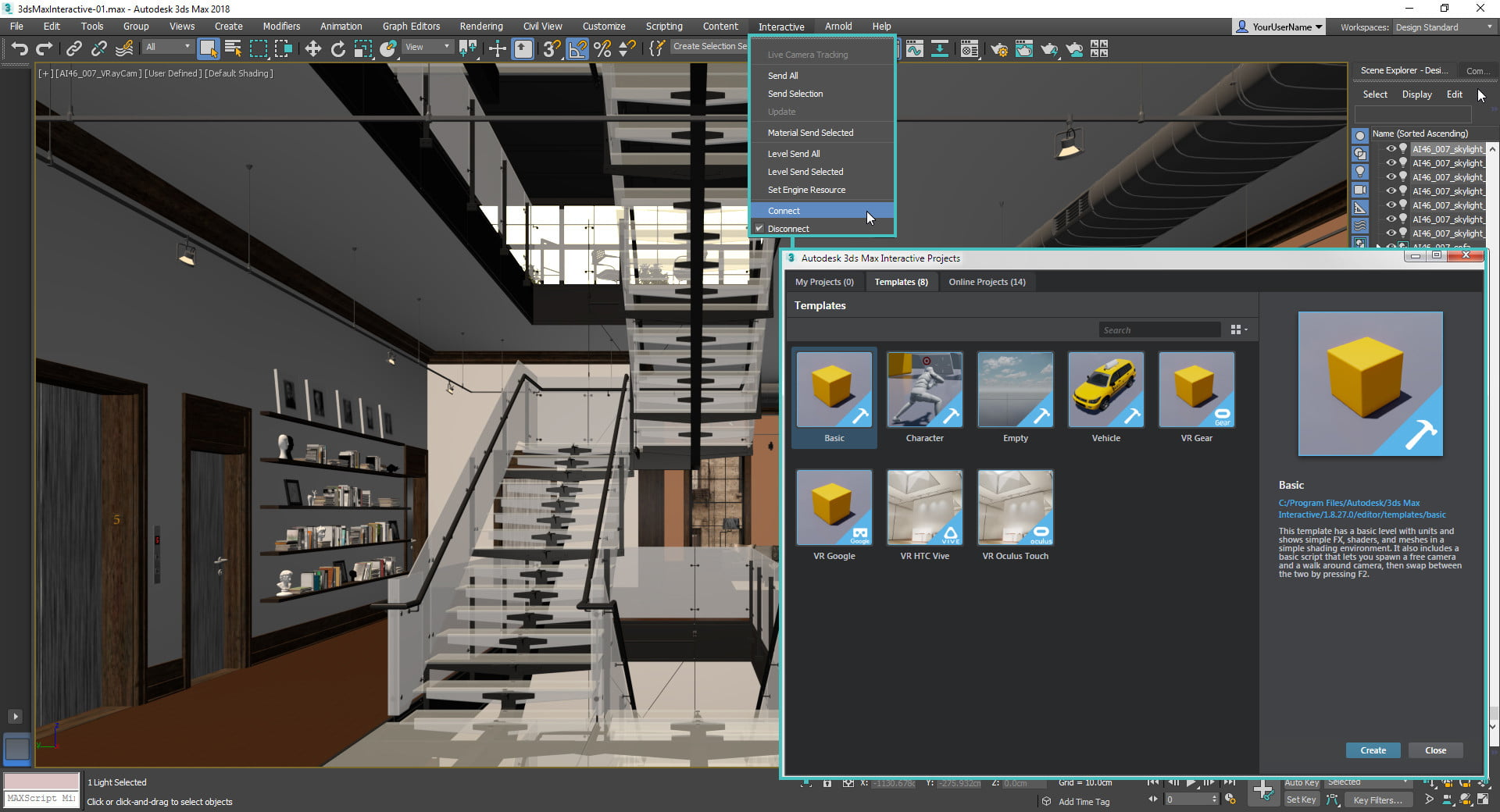Toggle Angle Snap in the toolbar
This screenshot has width=1500, height=812.
coord(577,48)
